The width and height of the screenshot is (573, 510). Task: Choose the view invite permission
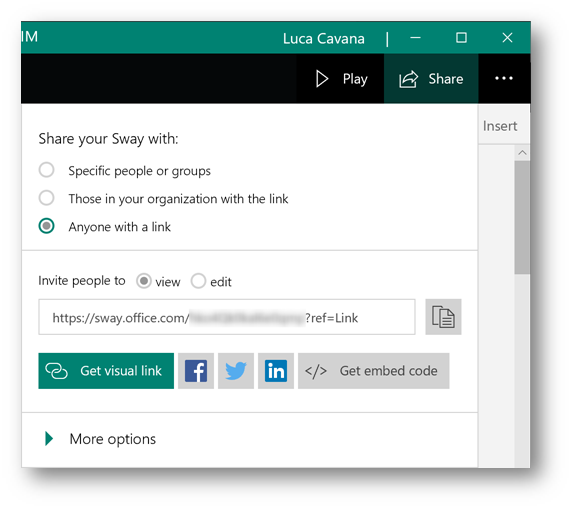click(x=144, y=281)
